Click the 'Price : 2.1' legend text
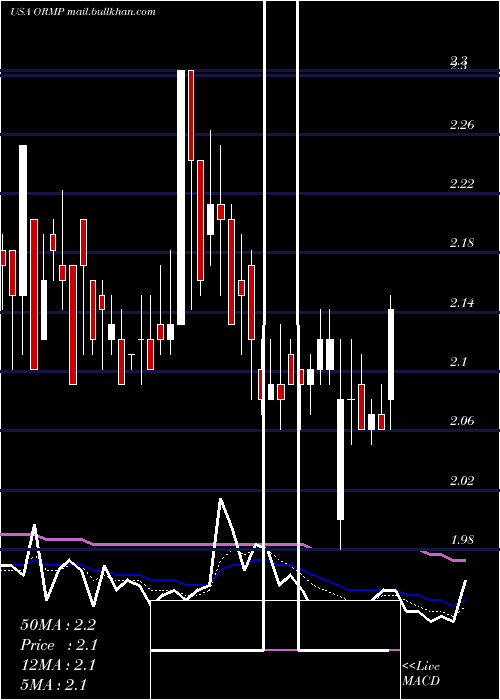This screenshot has width=500, height=700. tap(59, 645)
